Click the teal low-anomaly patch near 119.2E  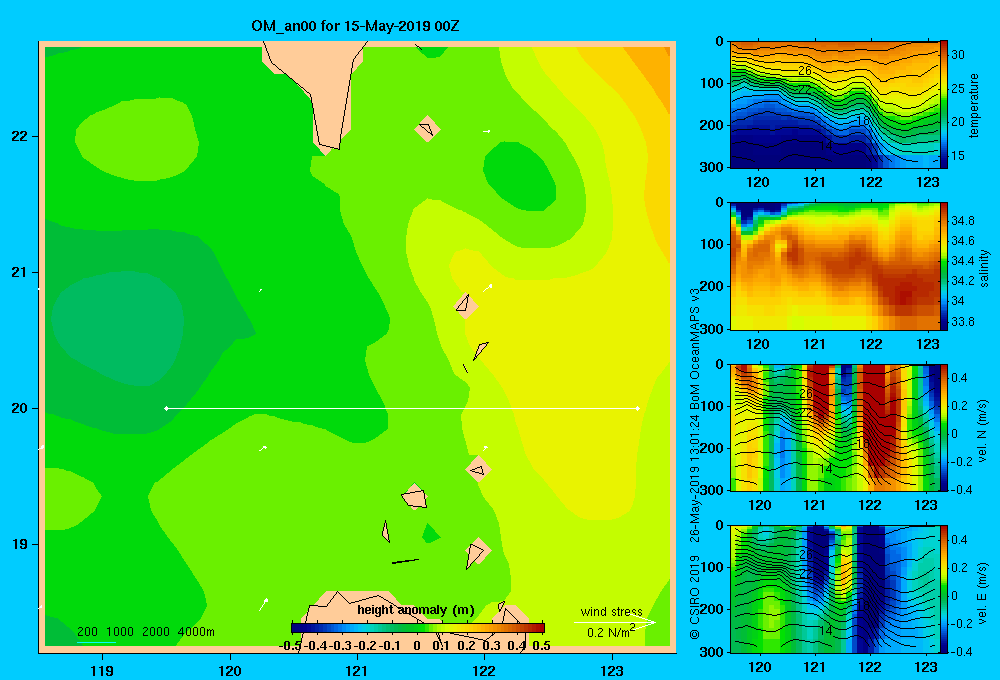[118, 327]
